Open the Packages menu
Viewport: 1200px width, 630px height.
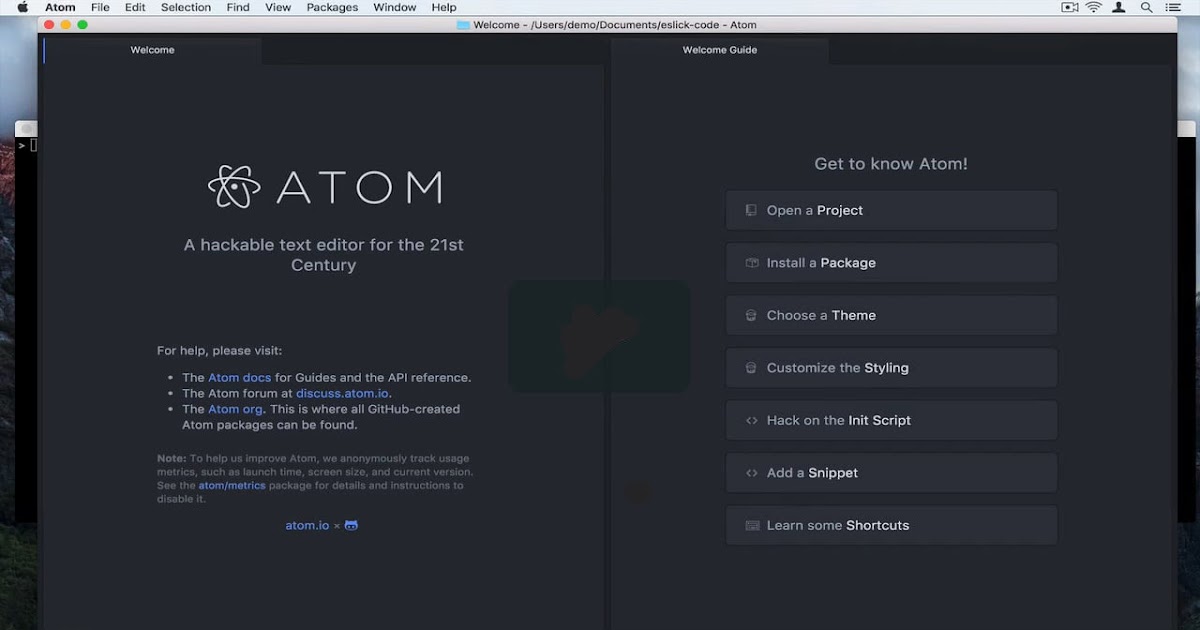pyautogui.click(x=332, y=7)
